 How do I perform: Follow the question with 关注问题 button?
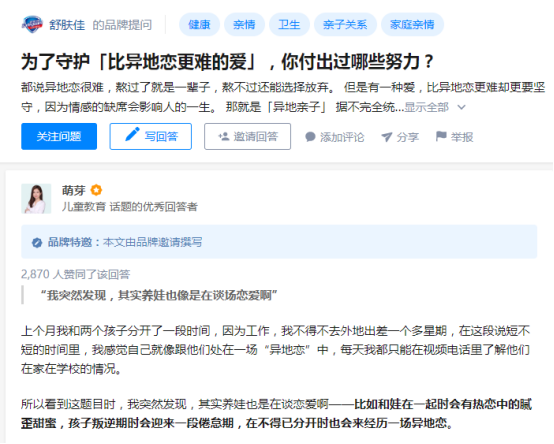point(59,136)
